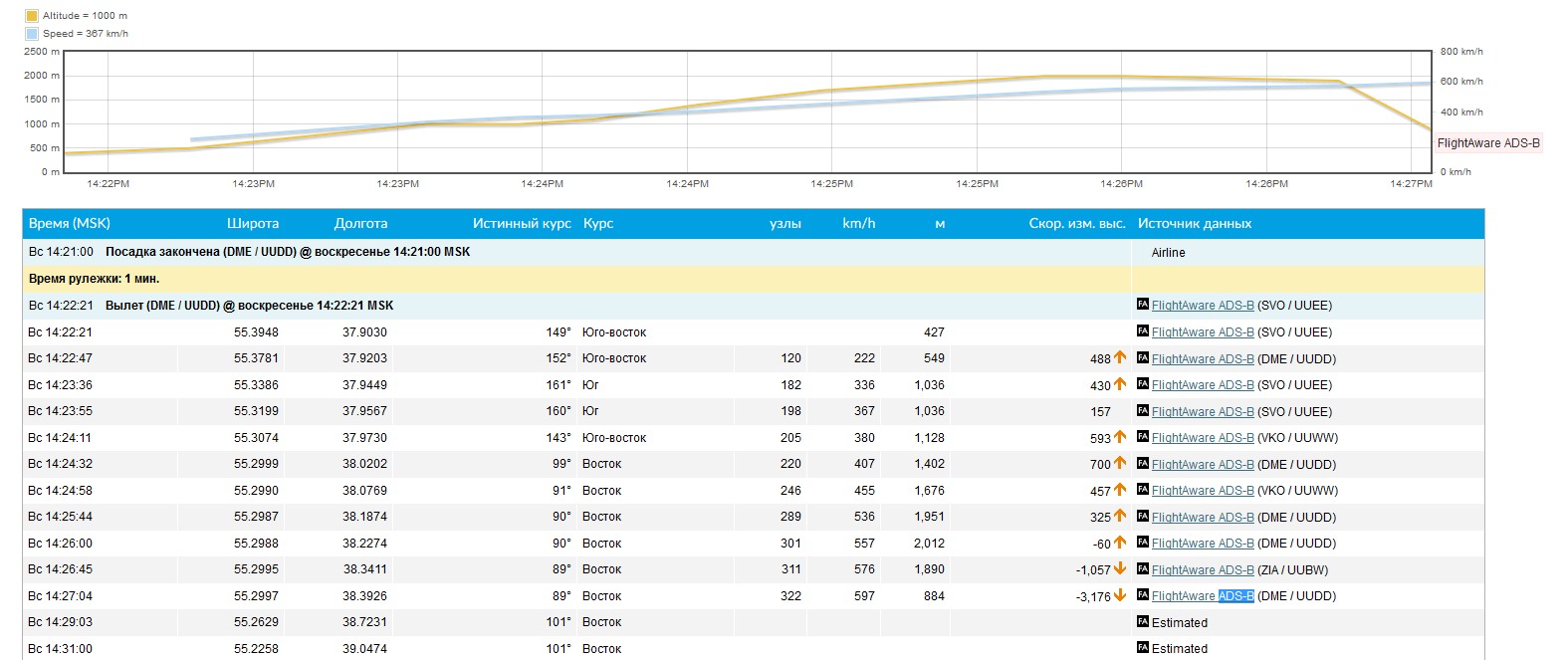Click altitude value 2,012
The width and height of the screenshot is (1568, 660).
pyautogui.click(x=930, y=544)
